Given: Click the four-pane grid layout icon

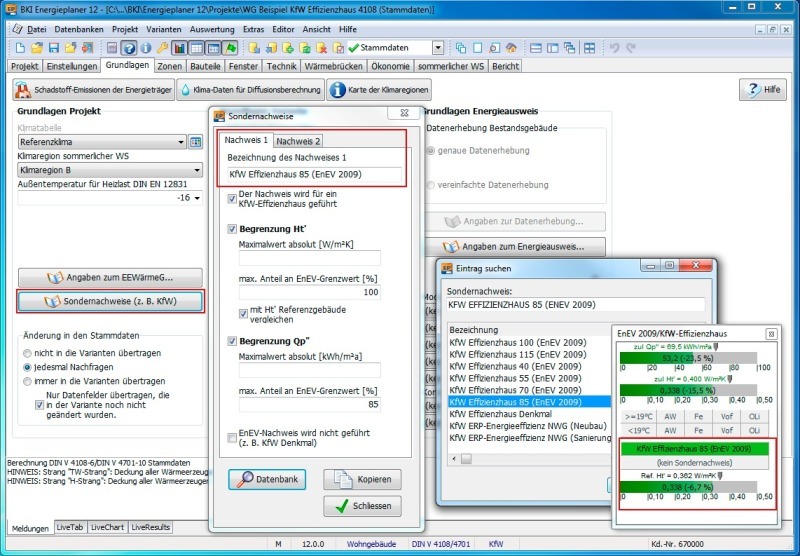Looking at the screenshot, I should pos(590,48).
